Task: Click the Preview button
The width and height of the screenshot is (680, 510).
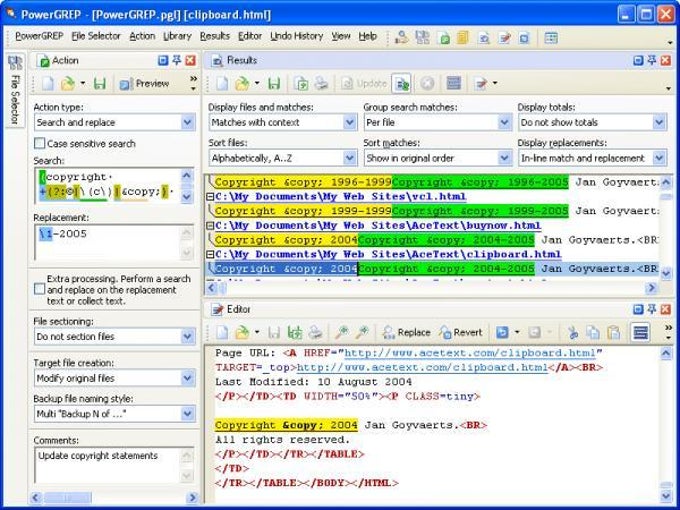Action: pos(144,83)
